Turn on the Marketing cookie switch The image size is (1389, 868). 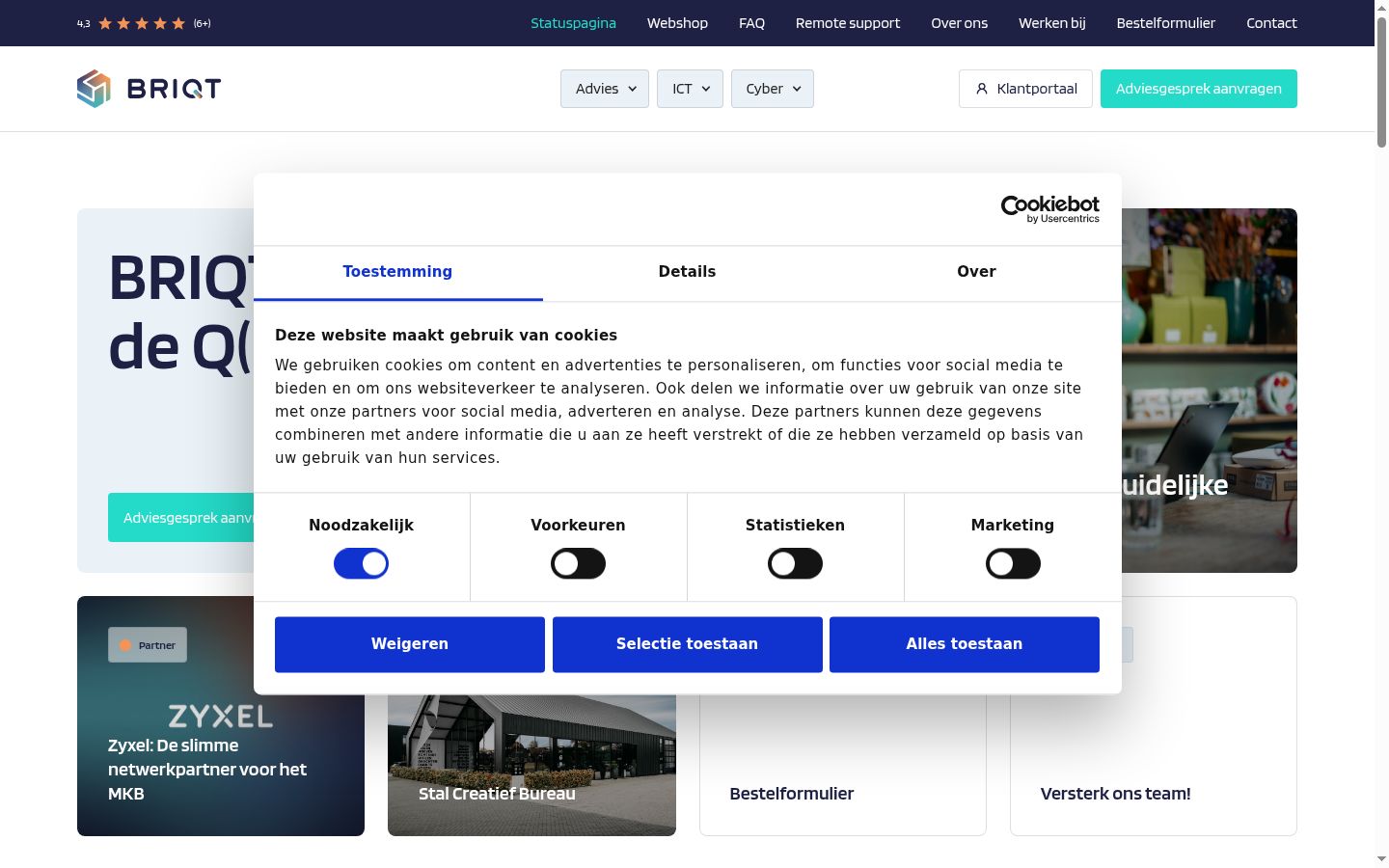tap(1013, 563)
